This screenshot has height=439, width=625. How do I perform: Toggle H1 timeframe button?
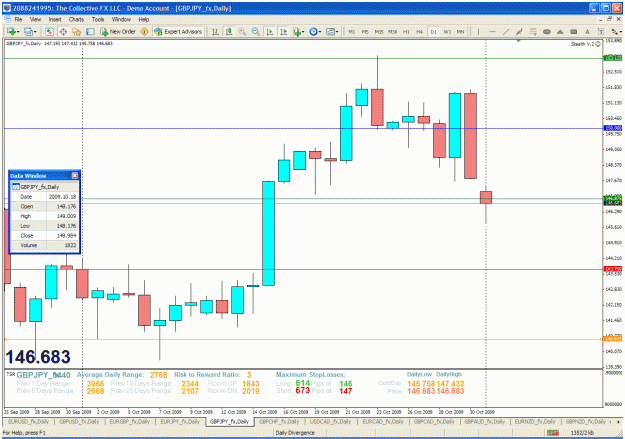[x=406, y=31]
